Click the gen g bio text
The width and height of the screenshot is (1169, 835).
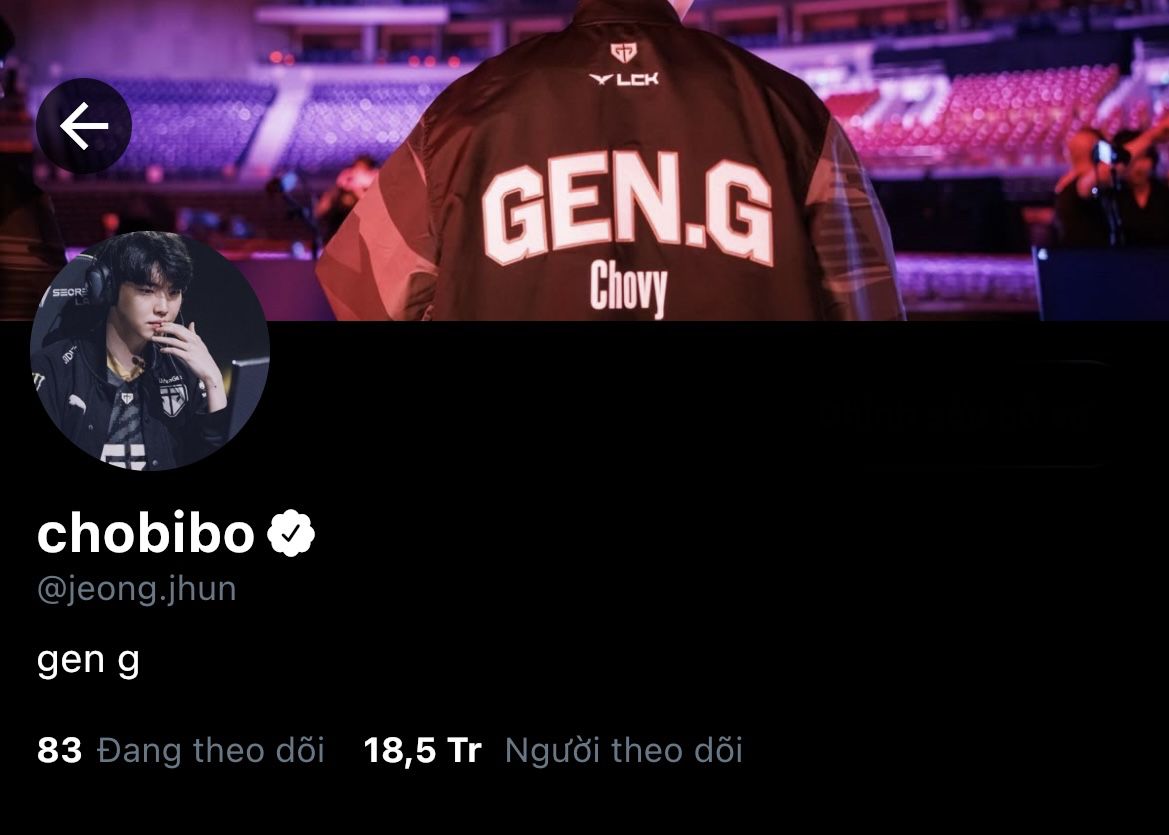click(88, 661)
